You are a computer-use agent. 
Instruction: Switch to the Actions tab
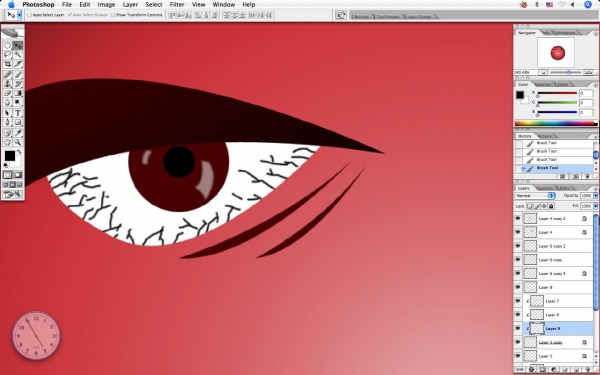tap(545, 136)
